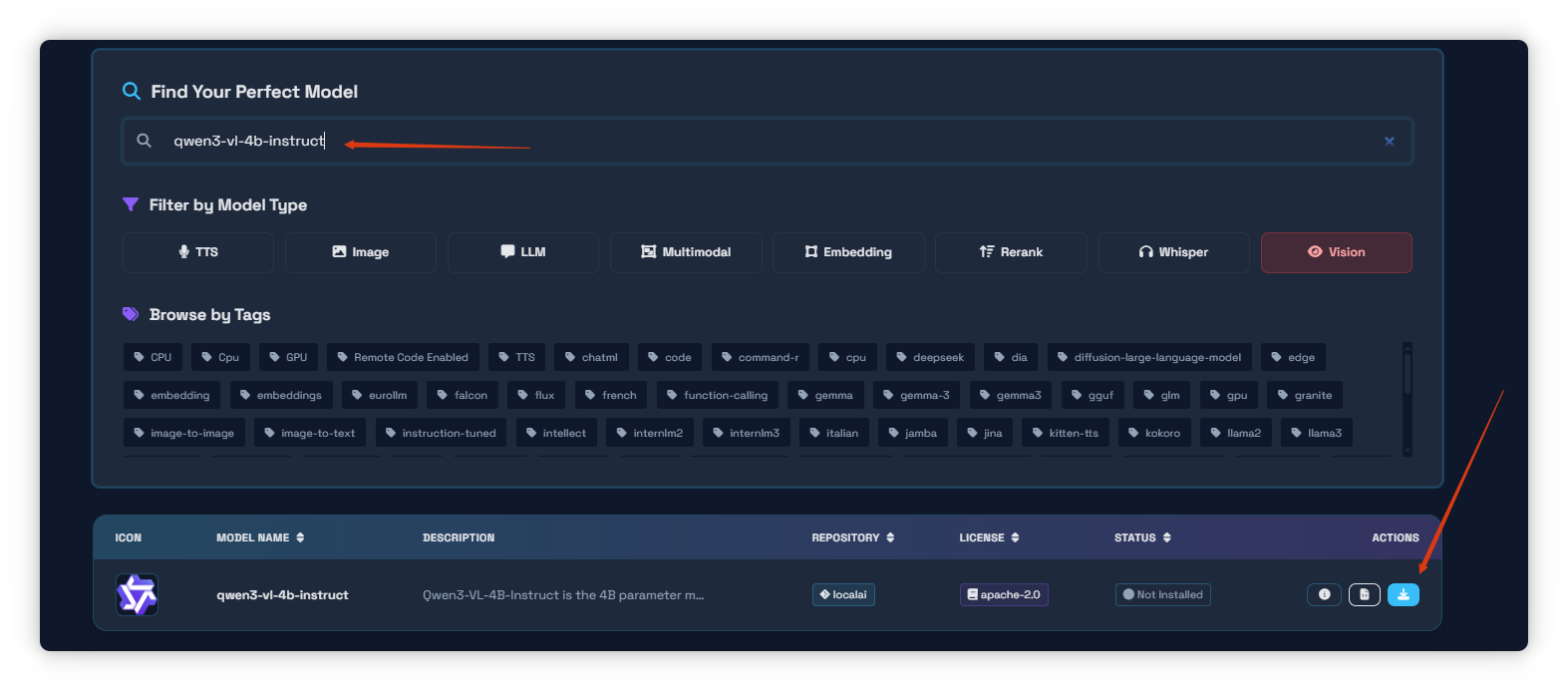The height and width of the screenshot is (691, 1568).
Task: Select the Rerank model type filter
Action: (x=1011, y=252)
